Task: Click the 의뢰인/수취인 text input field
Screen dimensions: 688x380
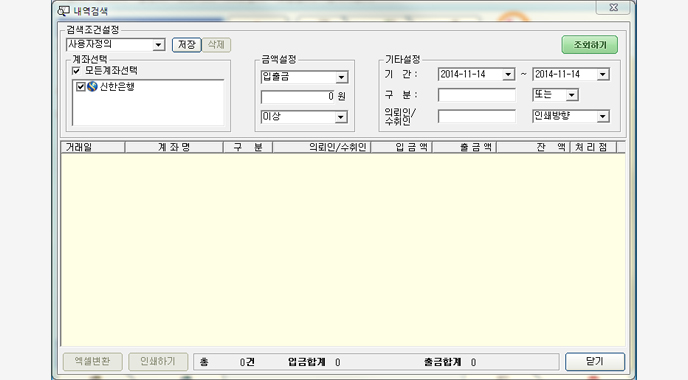Action: (477, 116)
